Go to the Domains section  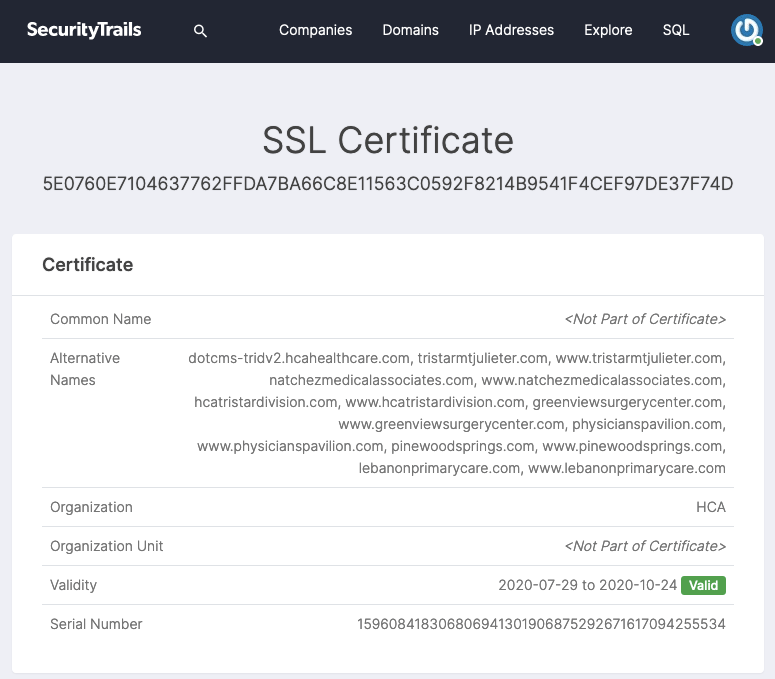pyautogui.click(x=410, y=30)
